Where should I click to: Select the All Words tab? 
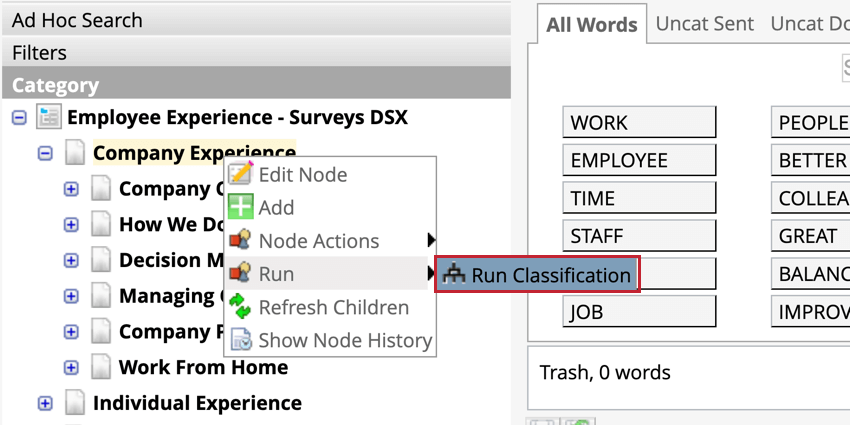pos(591,24)
